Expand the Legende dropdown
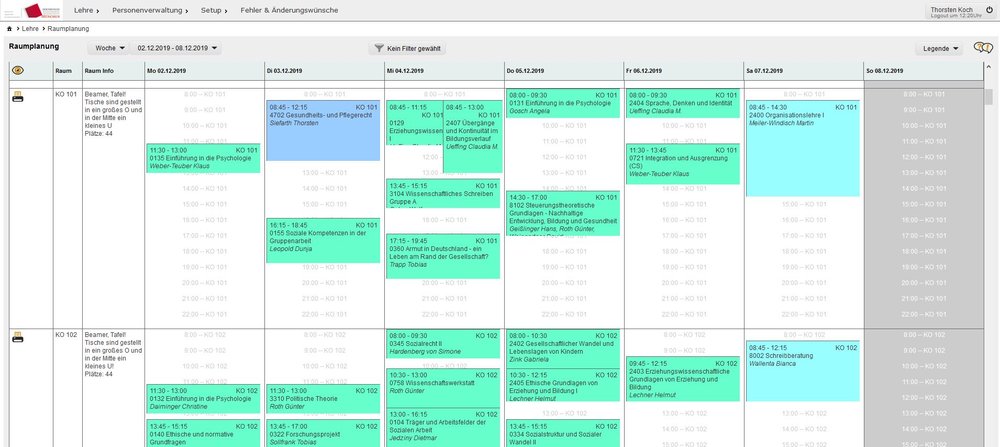This screenshot has width=1000, height=447. [x=941, y=48]
